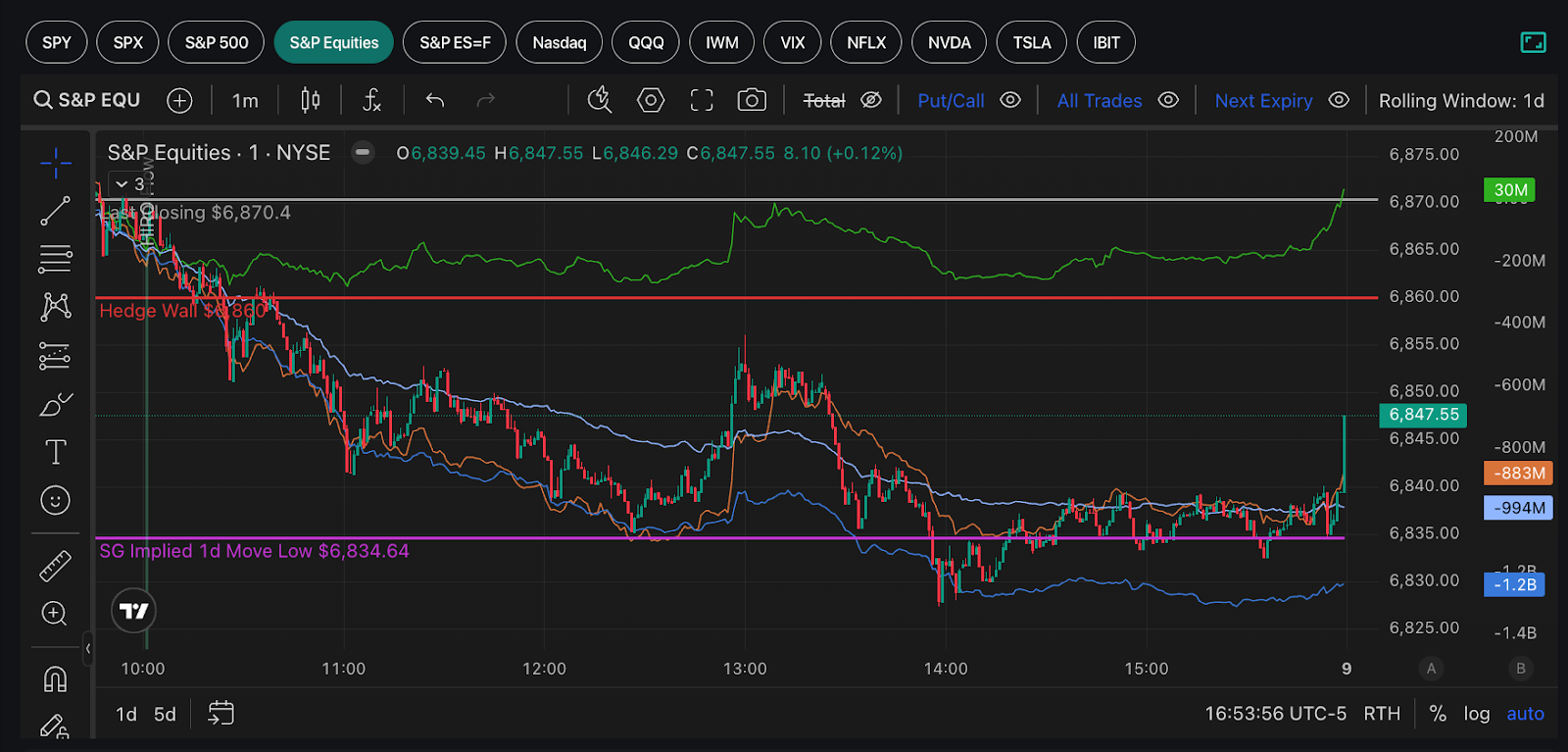
Task: Open the RTH session dropdown
Action: [1382, 714]
